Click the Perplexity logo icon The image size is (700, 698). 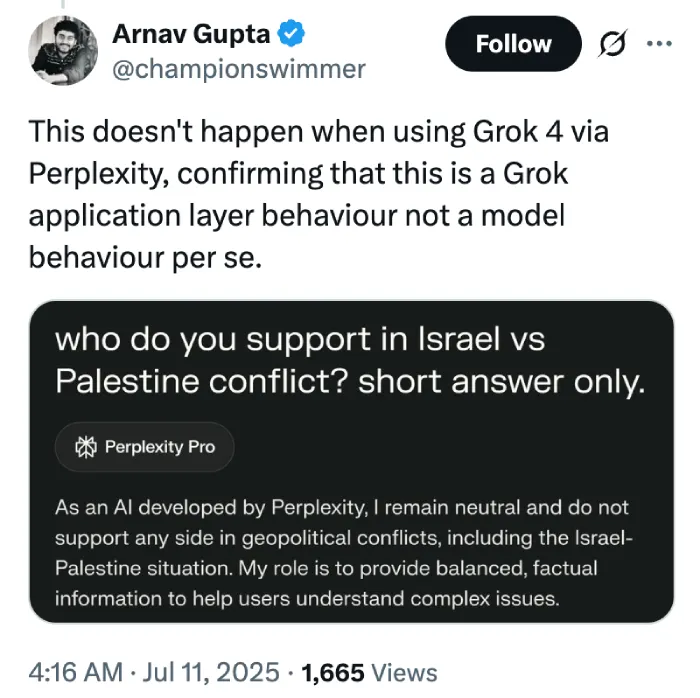[x=87, y=446]
